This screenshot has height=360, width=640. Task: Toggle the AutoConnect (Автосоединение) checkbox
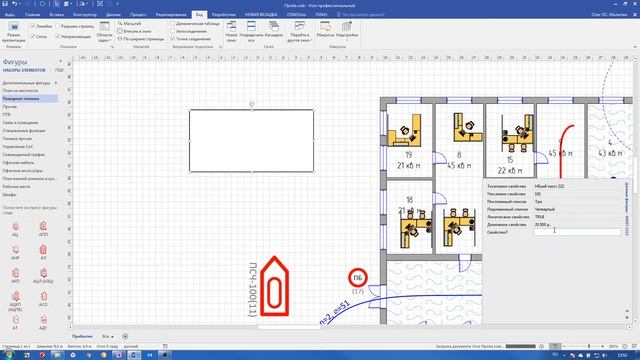173,31
